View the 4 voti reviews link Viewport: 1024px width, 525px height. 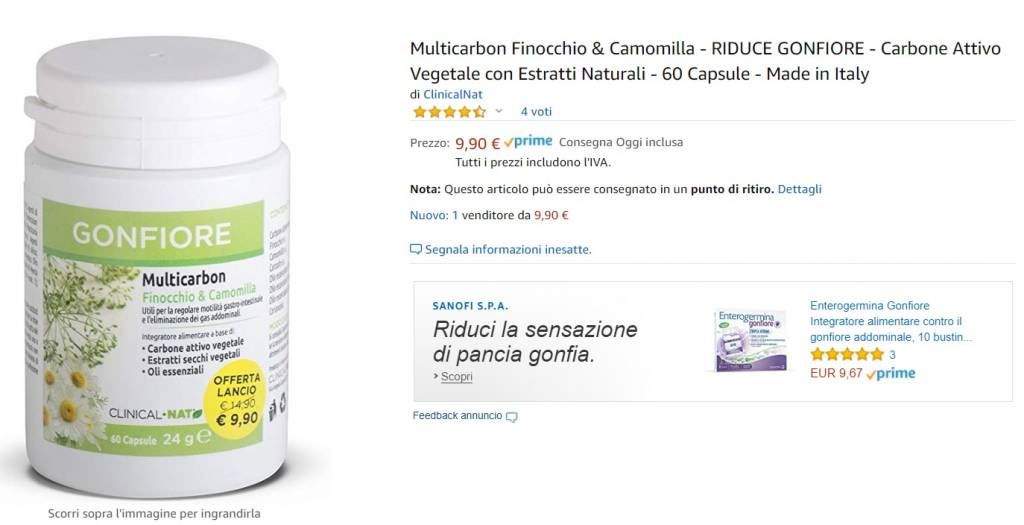(x=536, y=112)
